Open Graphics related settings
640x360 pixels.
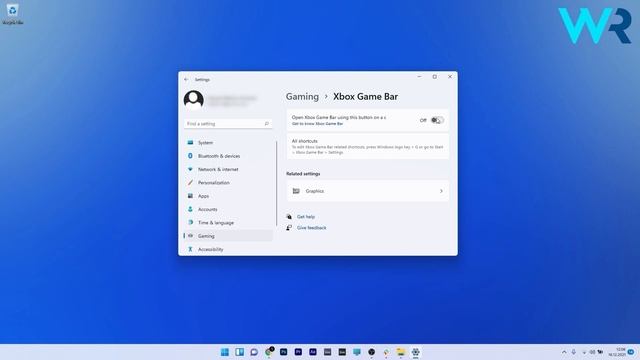(368, 191)
